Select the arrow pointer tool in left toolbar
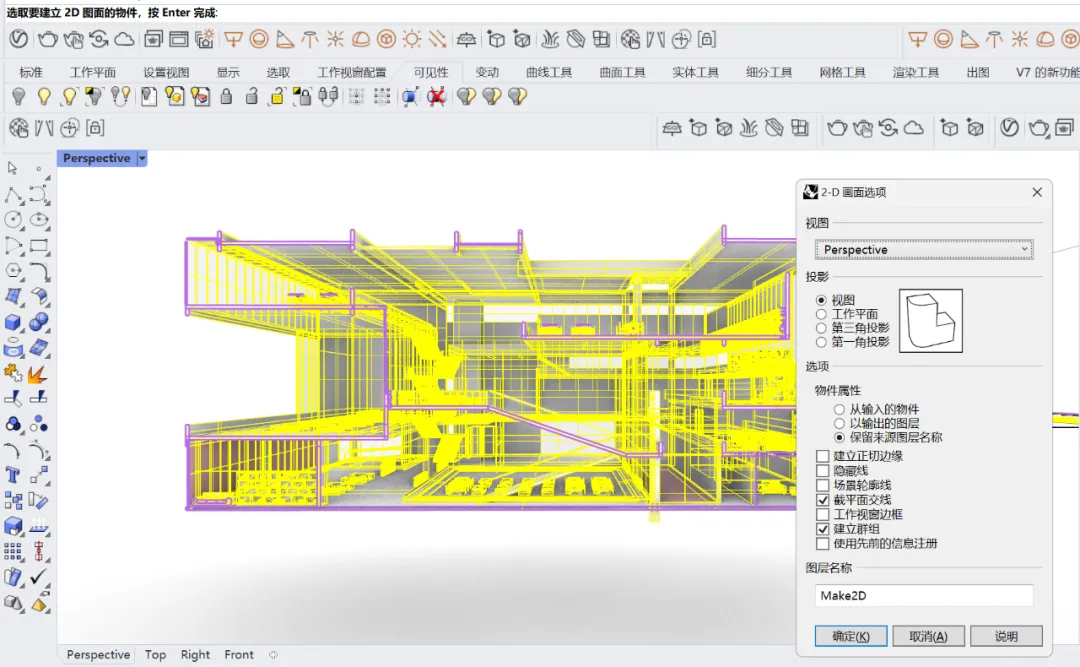Viewport: 1080px width, 667px height. [12, 168]
